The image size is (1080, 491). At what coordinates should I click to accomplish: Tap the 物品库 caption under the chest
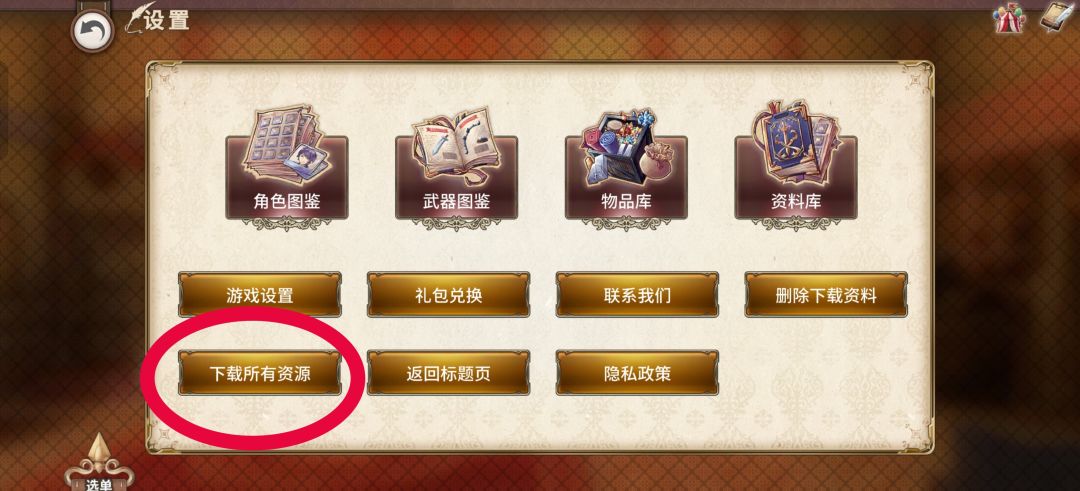pos(626,201)
